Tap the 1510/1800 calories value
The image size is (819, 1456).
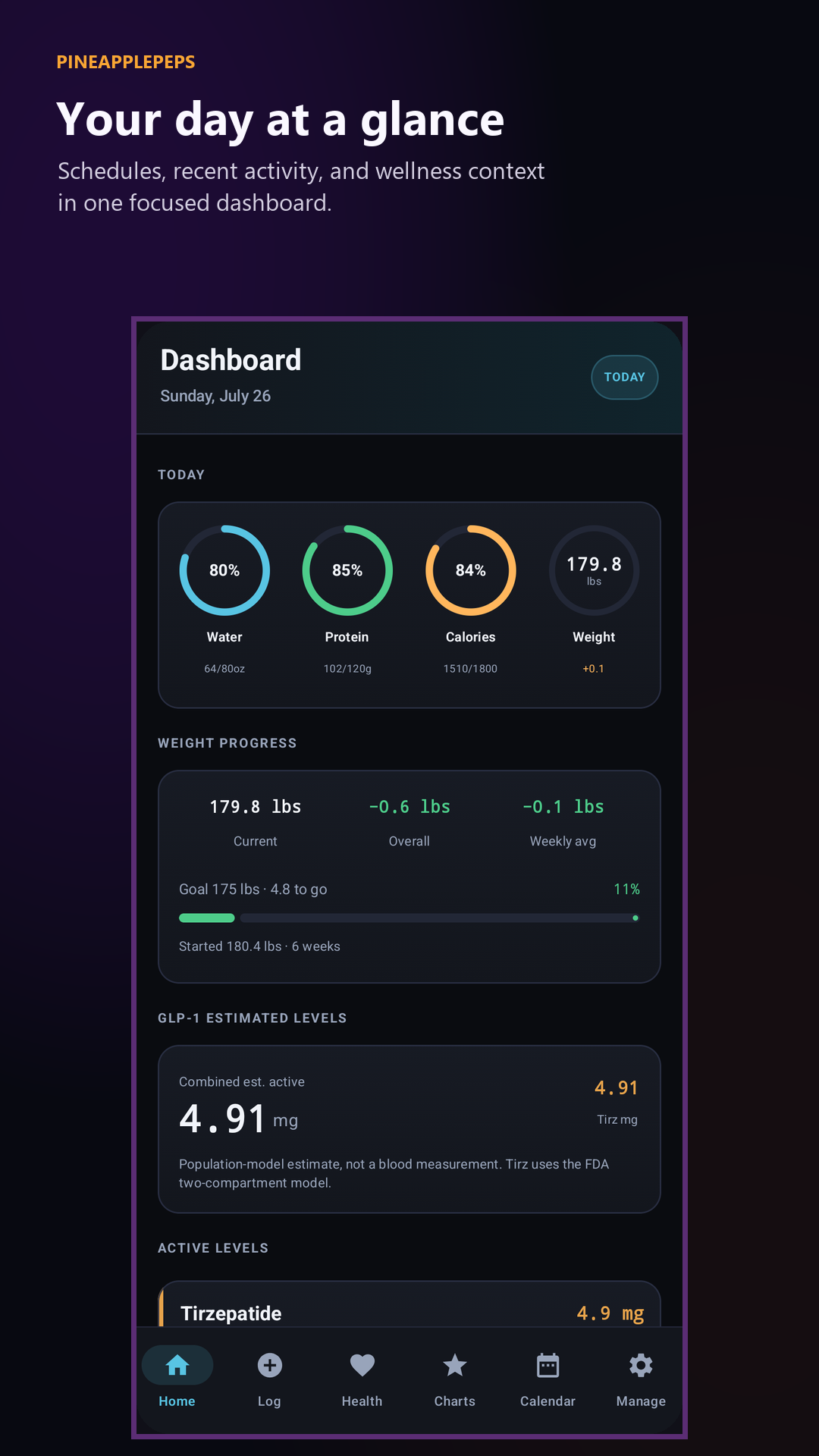(471, 669)
